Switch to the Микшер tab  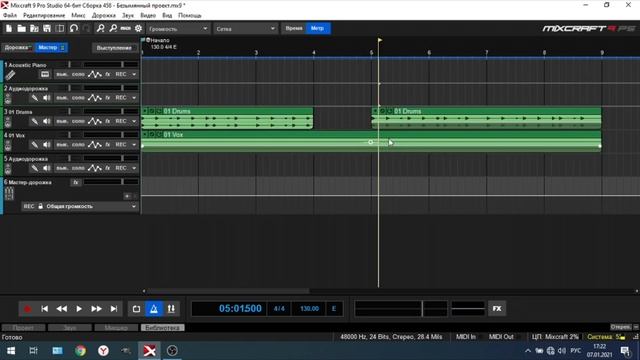coord(116,328)
